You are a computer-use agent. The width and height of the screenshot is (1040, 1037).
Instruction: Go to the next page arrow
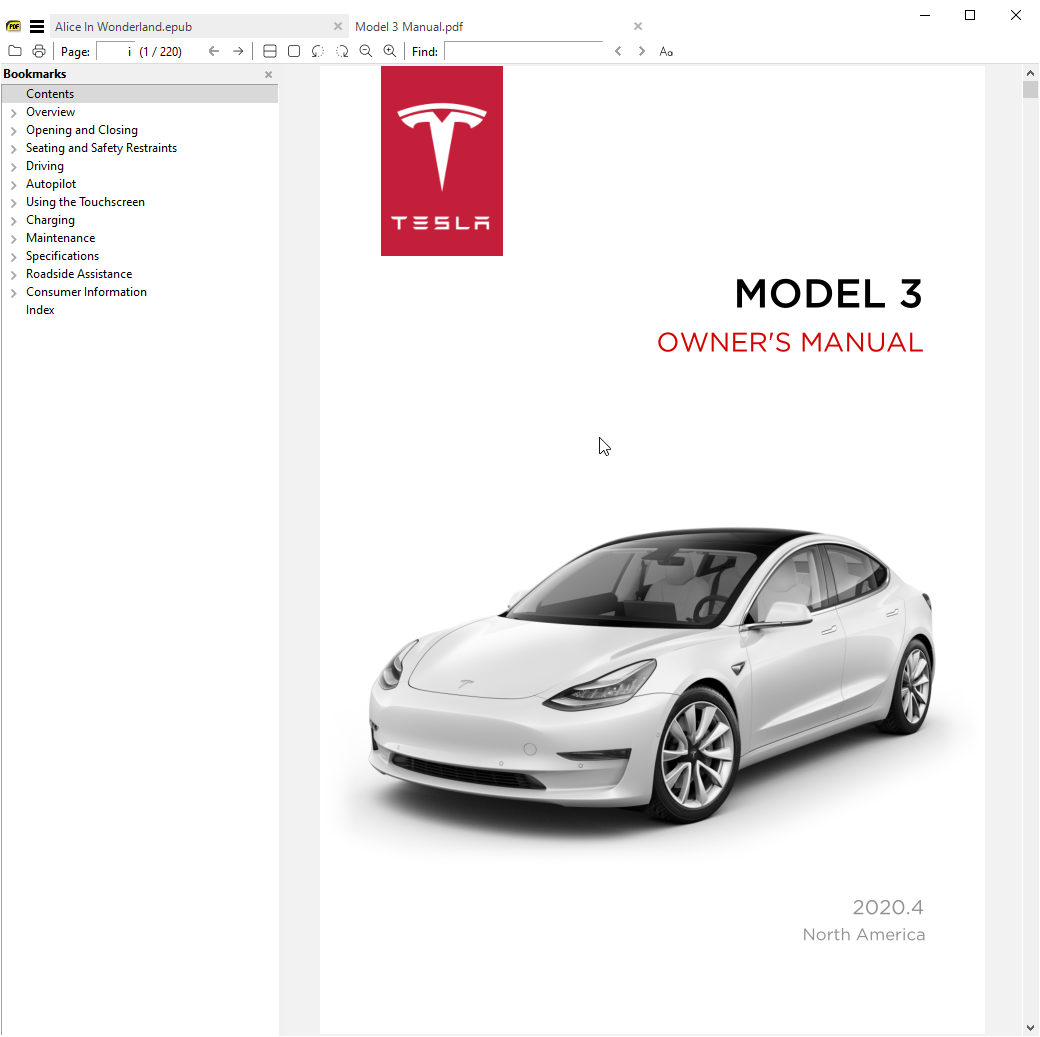pos(238,51)
